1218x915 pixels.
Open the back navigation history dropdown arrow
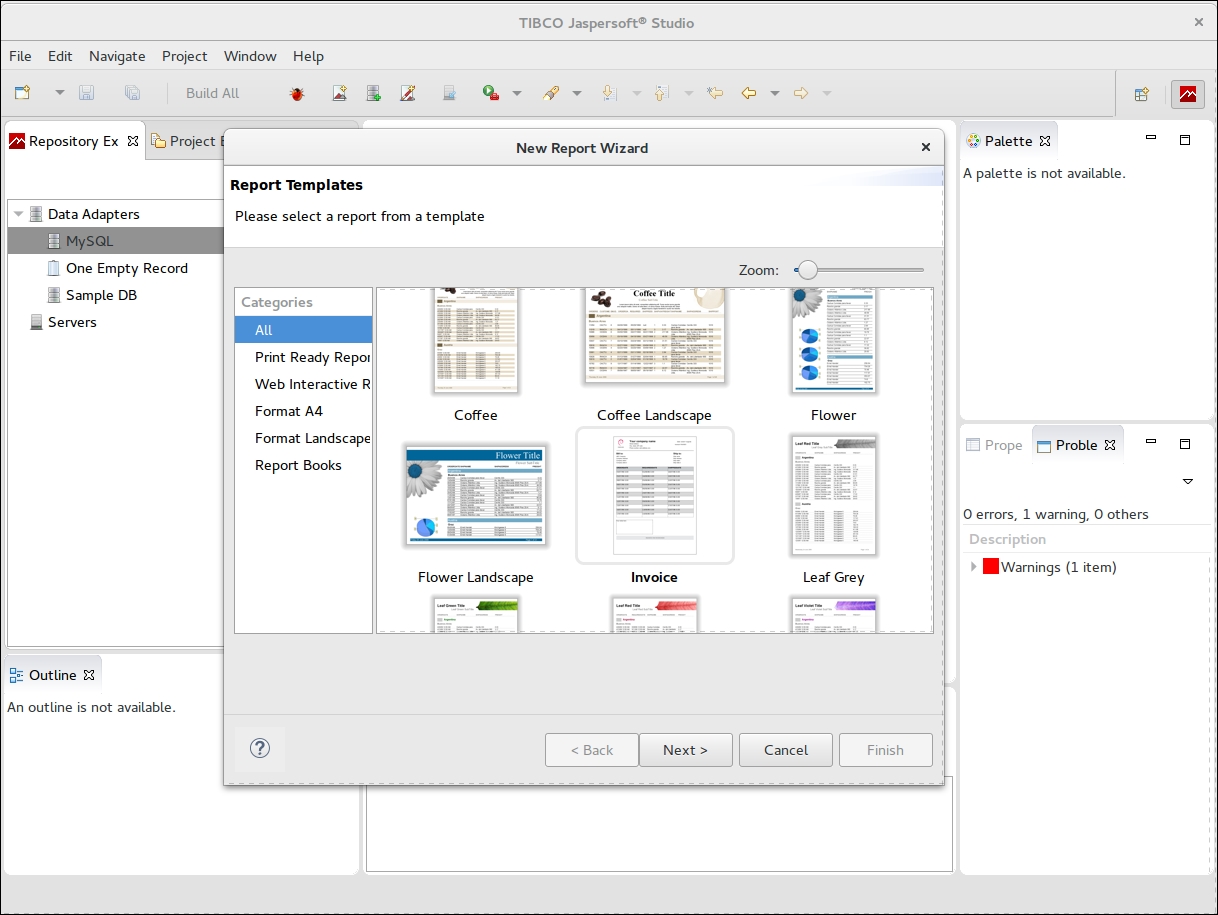click(x=775, y=93)
